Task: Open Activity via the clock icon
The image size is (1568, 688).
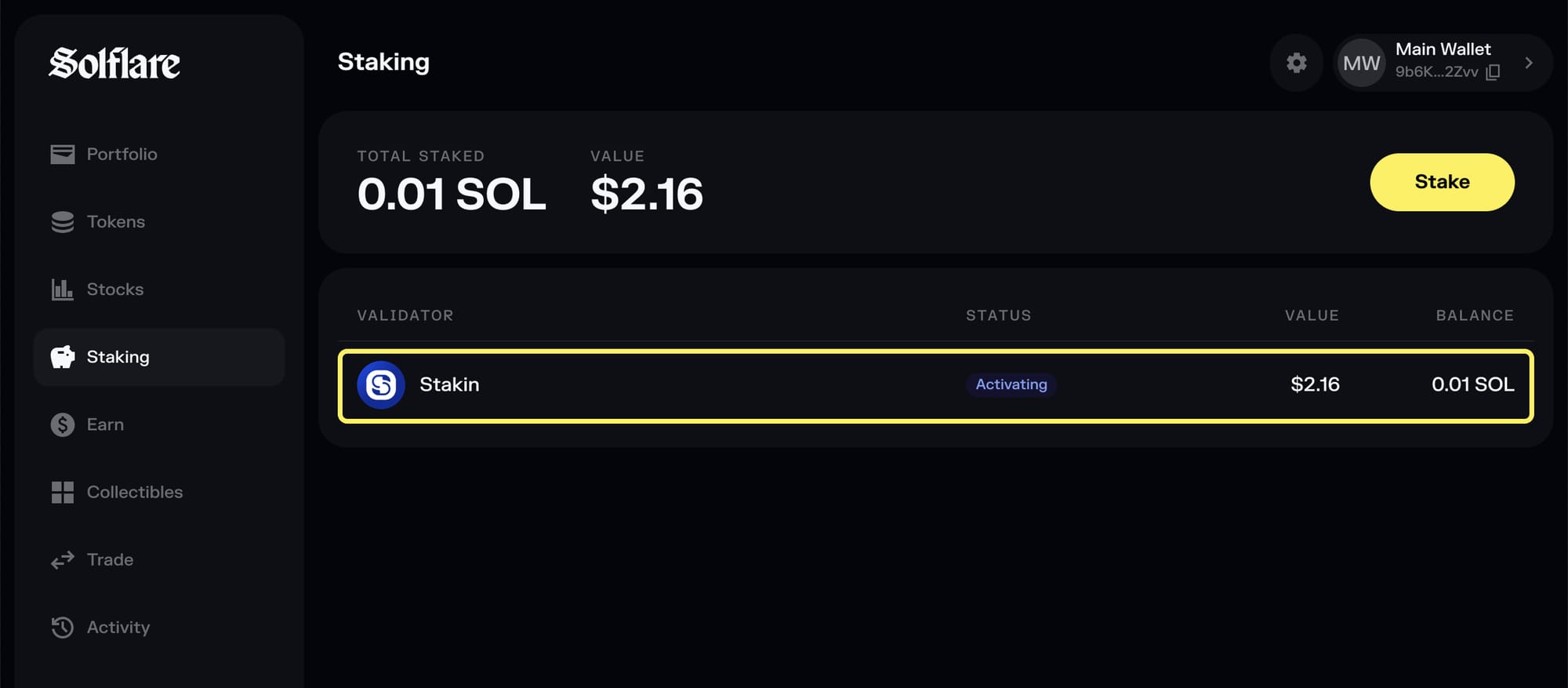Action: pyautogui.click(x=63, y=627)
